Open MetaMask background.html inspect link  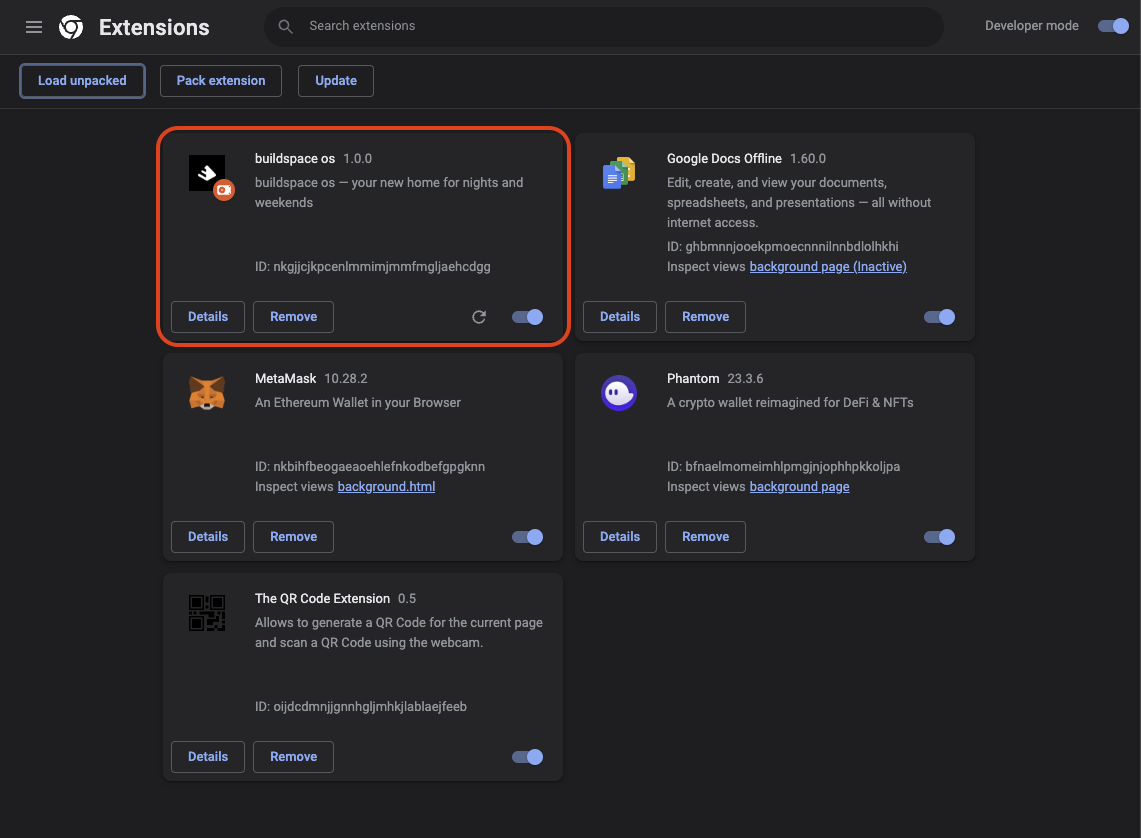(x=386, y=487)
